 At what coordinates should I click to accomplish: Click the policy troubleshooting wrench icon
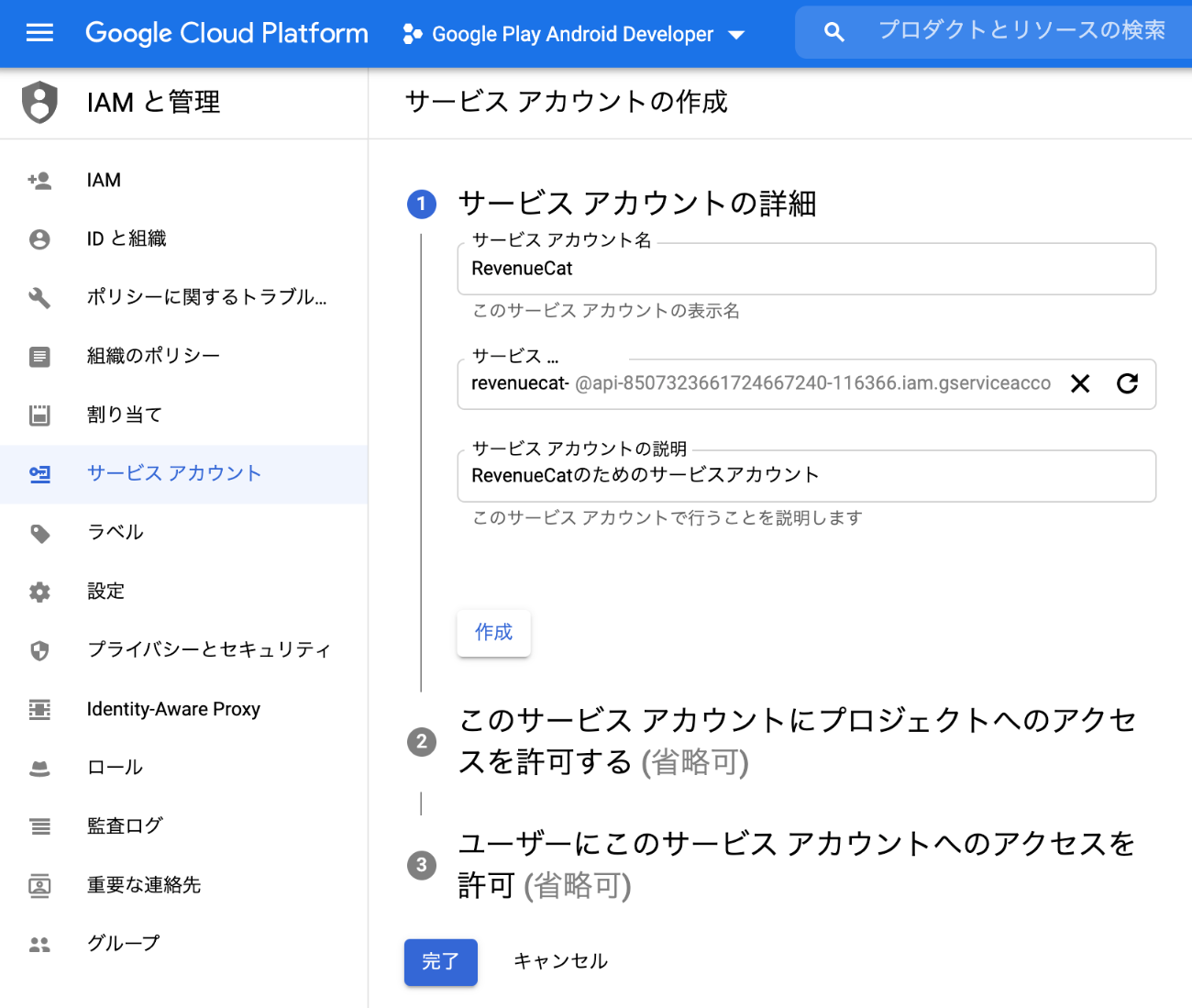tap(39, 297)
